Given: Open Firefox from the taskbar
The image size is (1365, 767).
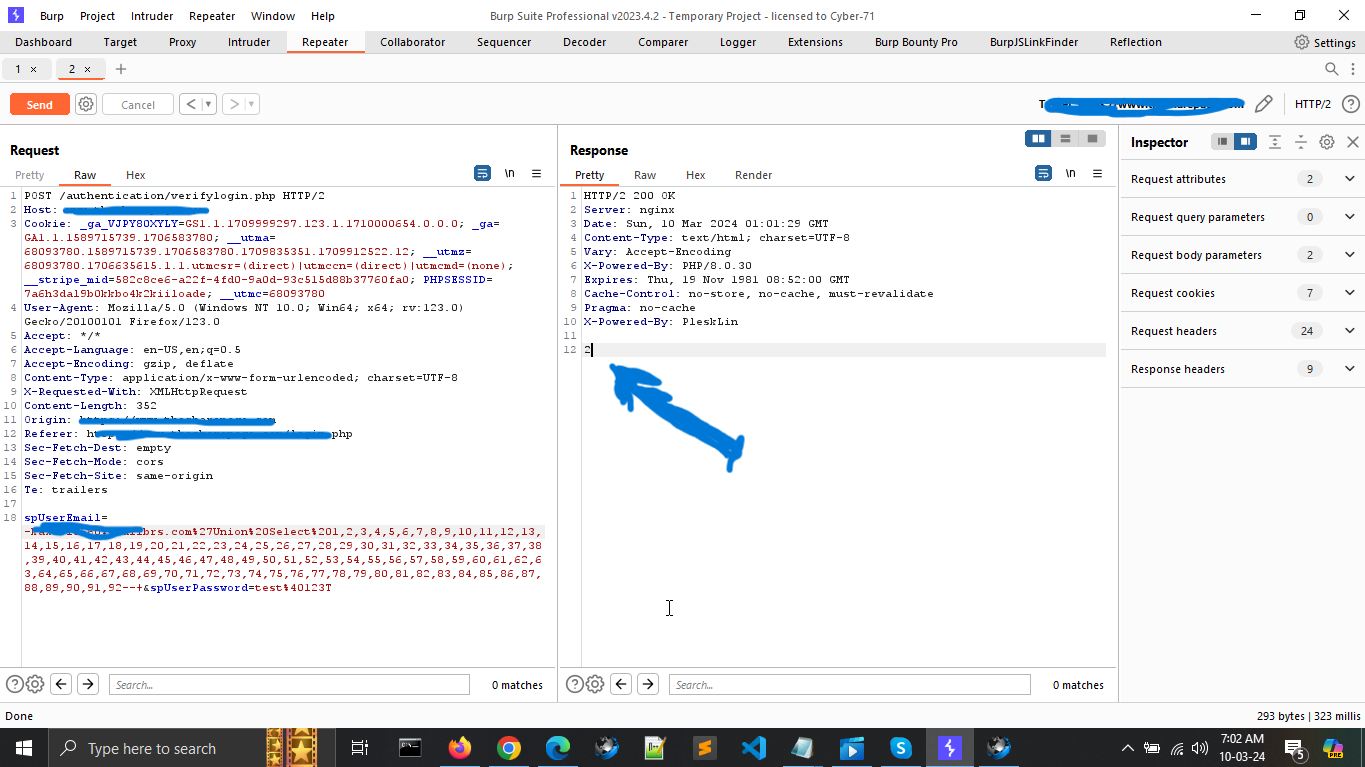Looking at the screenshot, I should coord(460,748).
